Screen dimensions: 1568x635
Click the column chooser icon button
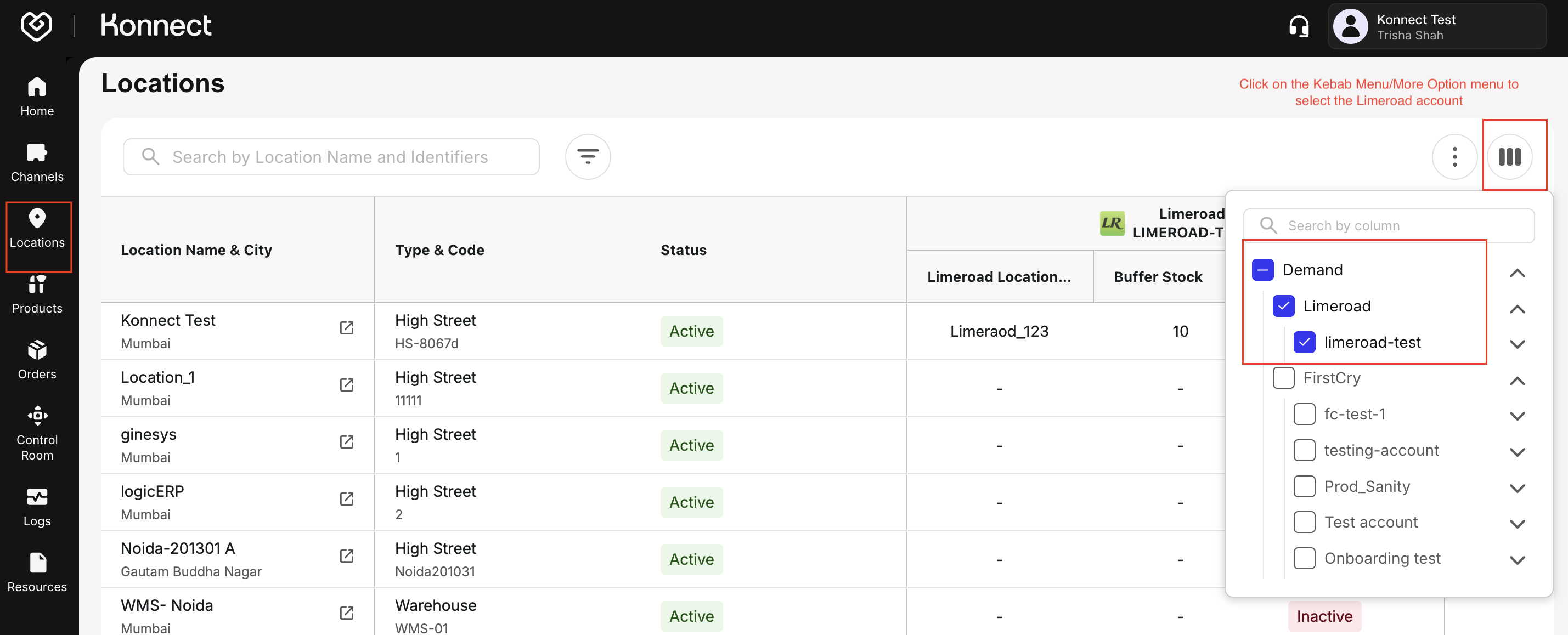click(1509, 157)
